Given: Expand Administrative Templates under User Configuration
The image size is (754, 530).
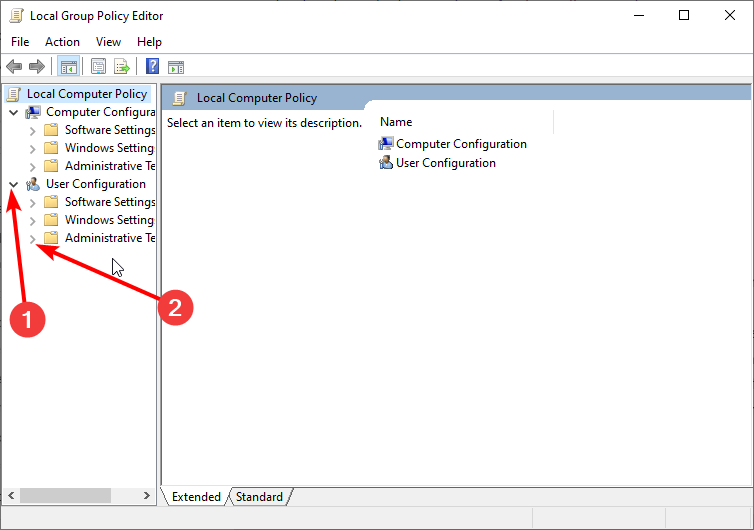Looking at the screenshot, I should [32, 239].
